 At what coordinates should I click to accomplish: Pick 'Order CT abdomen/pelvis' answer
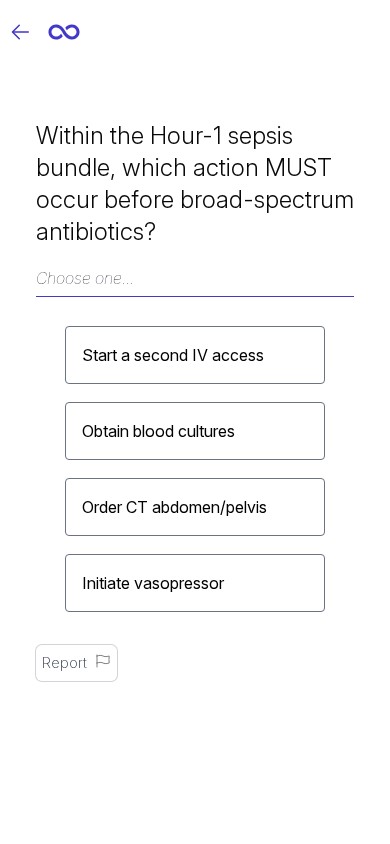[x=195, y=507]
